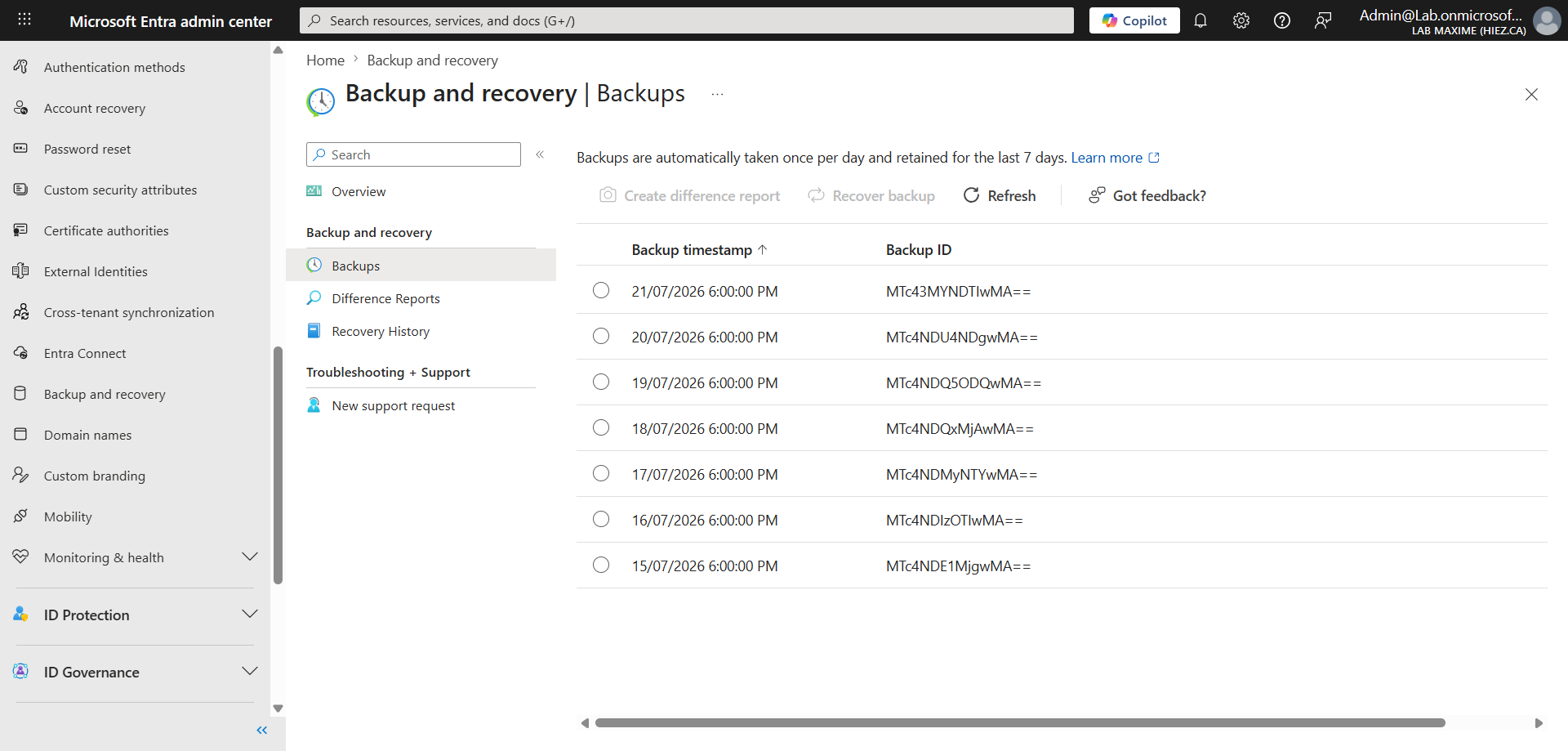This screenshot has height=751, width=1568.
Task: Open the Copilot button
Action: coord(1134,20)
